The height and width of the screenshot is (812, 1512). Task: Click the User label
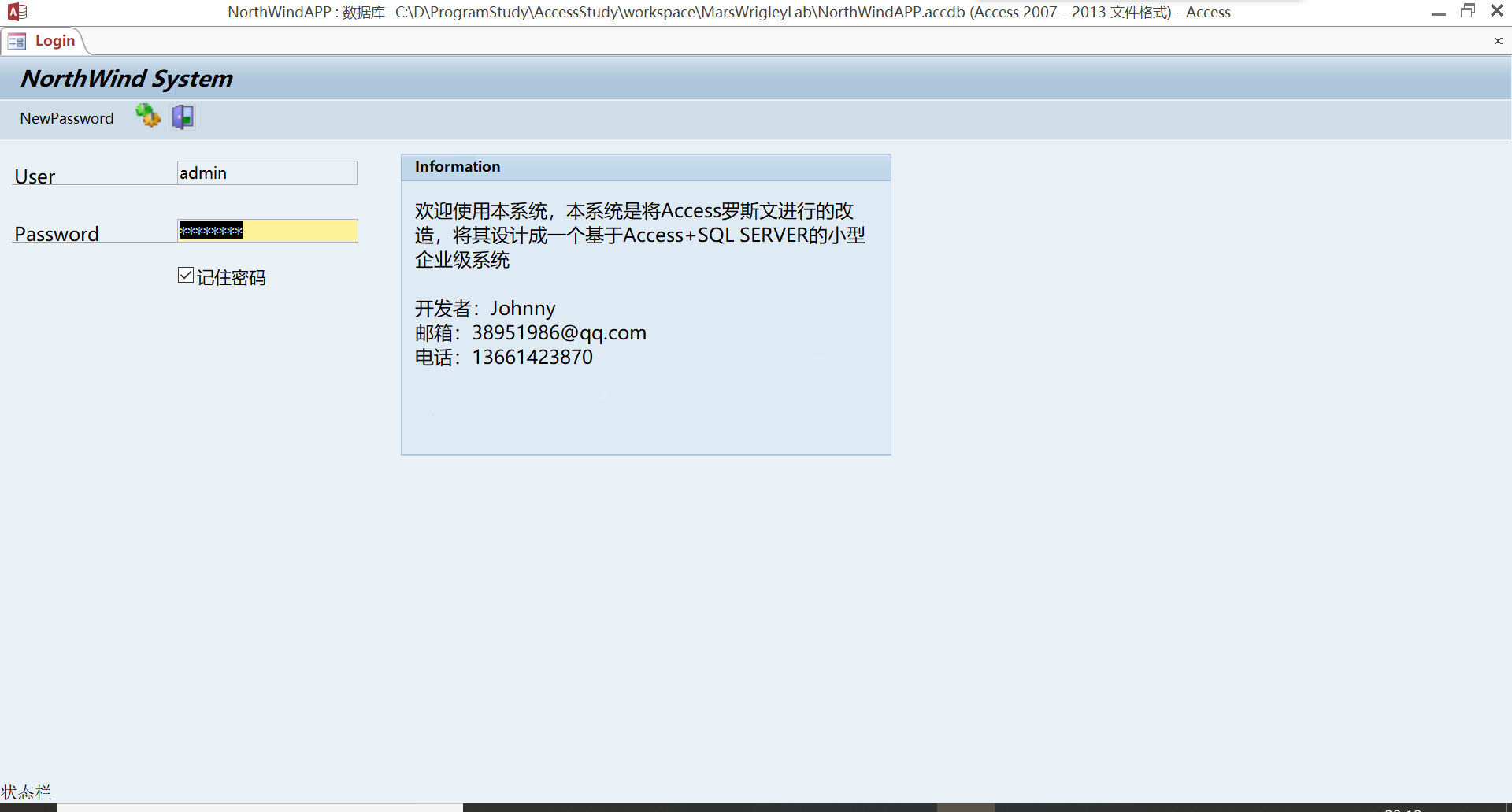tap(35, 176)
